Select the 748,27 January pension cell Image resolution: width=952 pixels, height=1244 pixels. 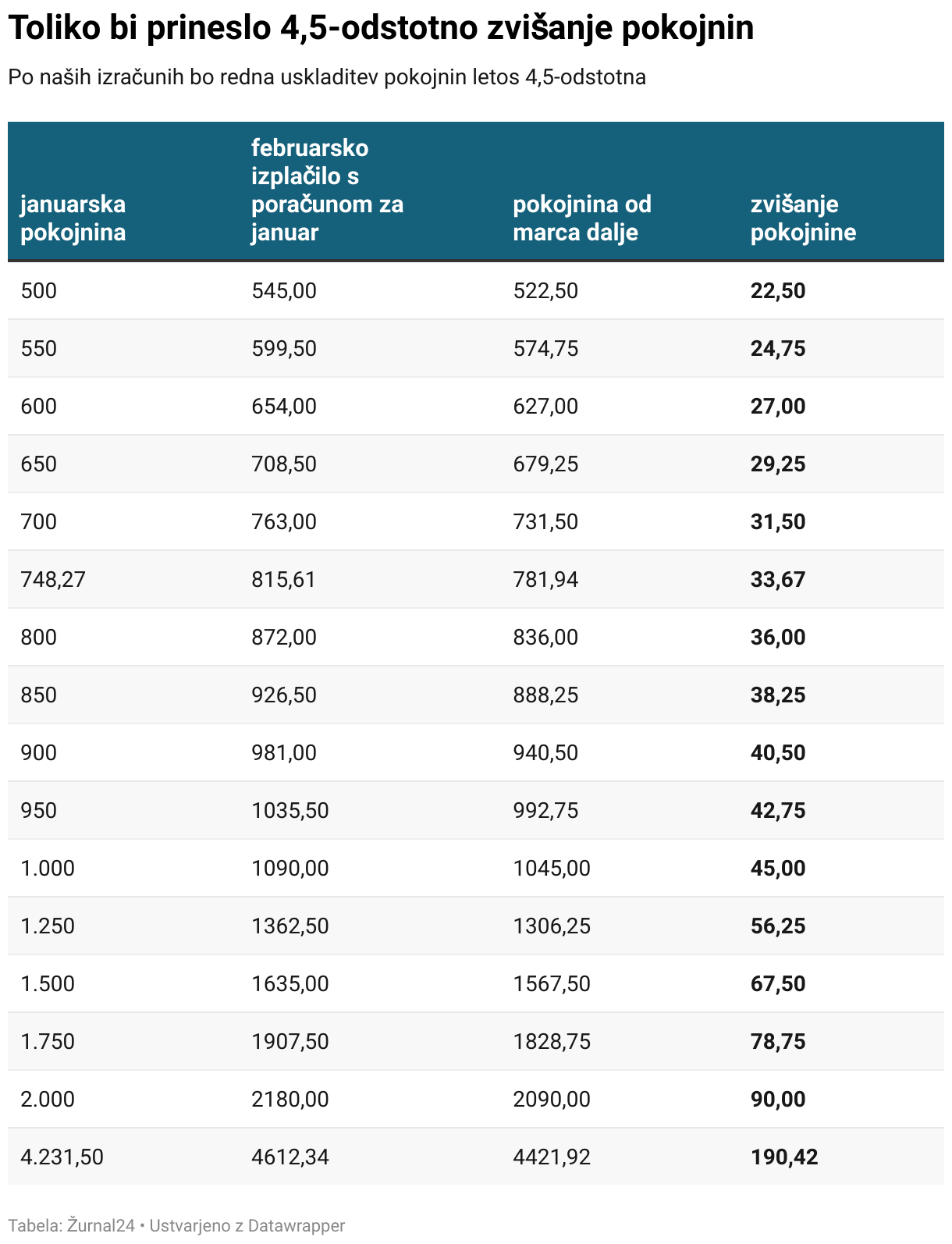[53, 579]
